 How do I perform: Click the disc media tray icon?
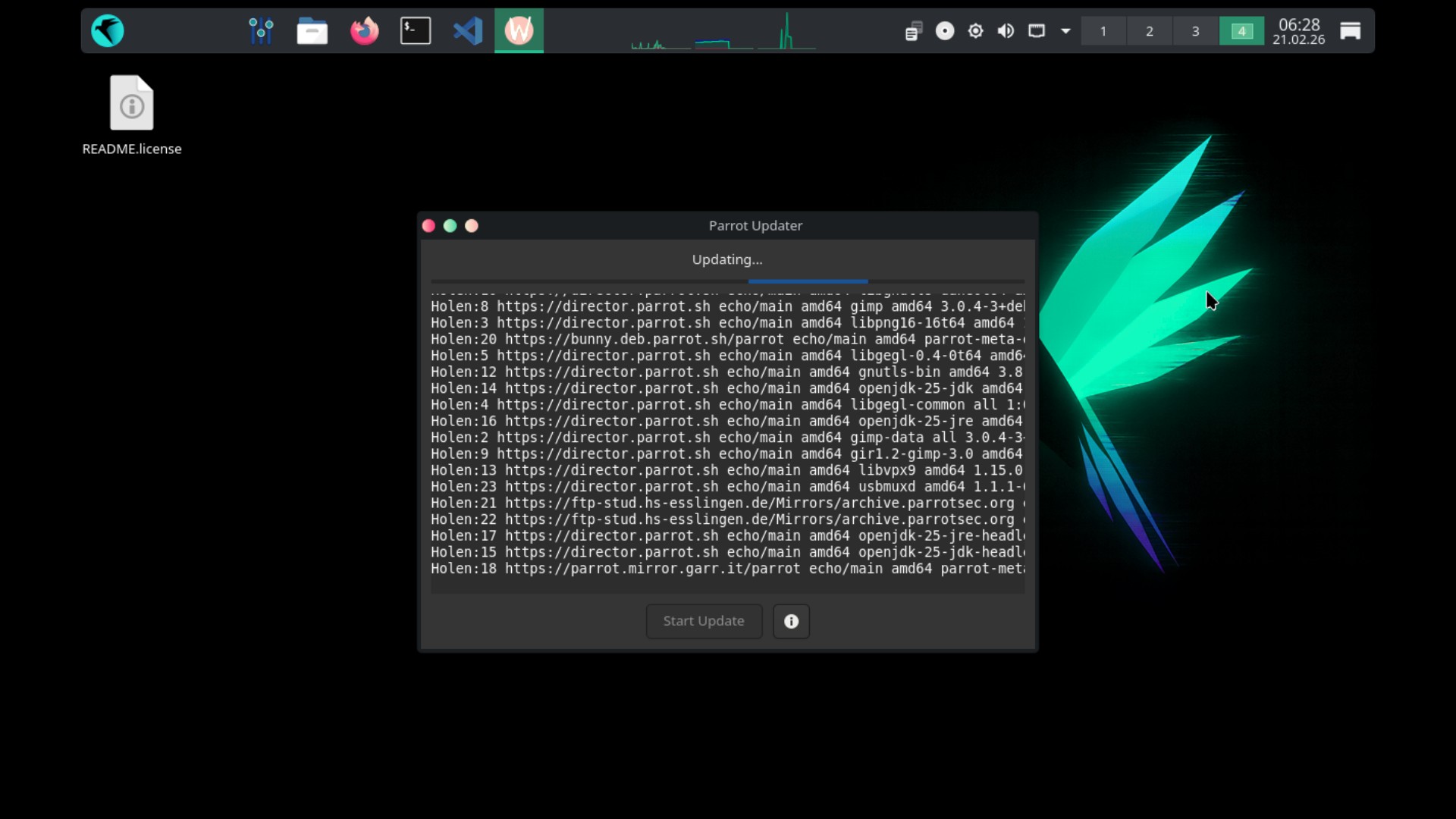click(x=944, y=31)
